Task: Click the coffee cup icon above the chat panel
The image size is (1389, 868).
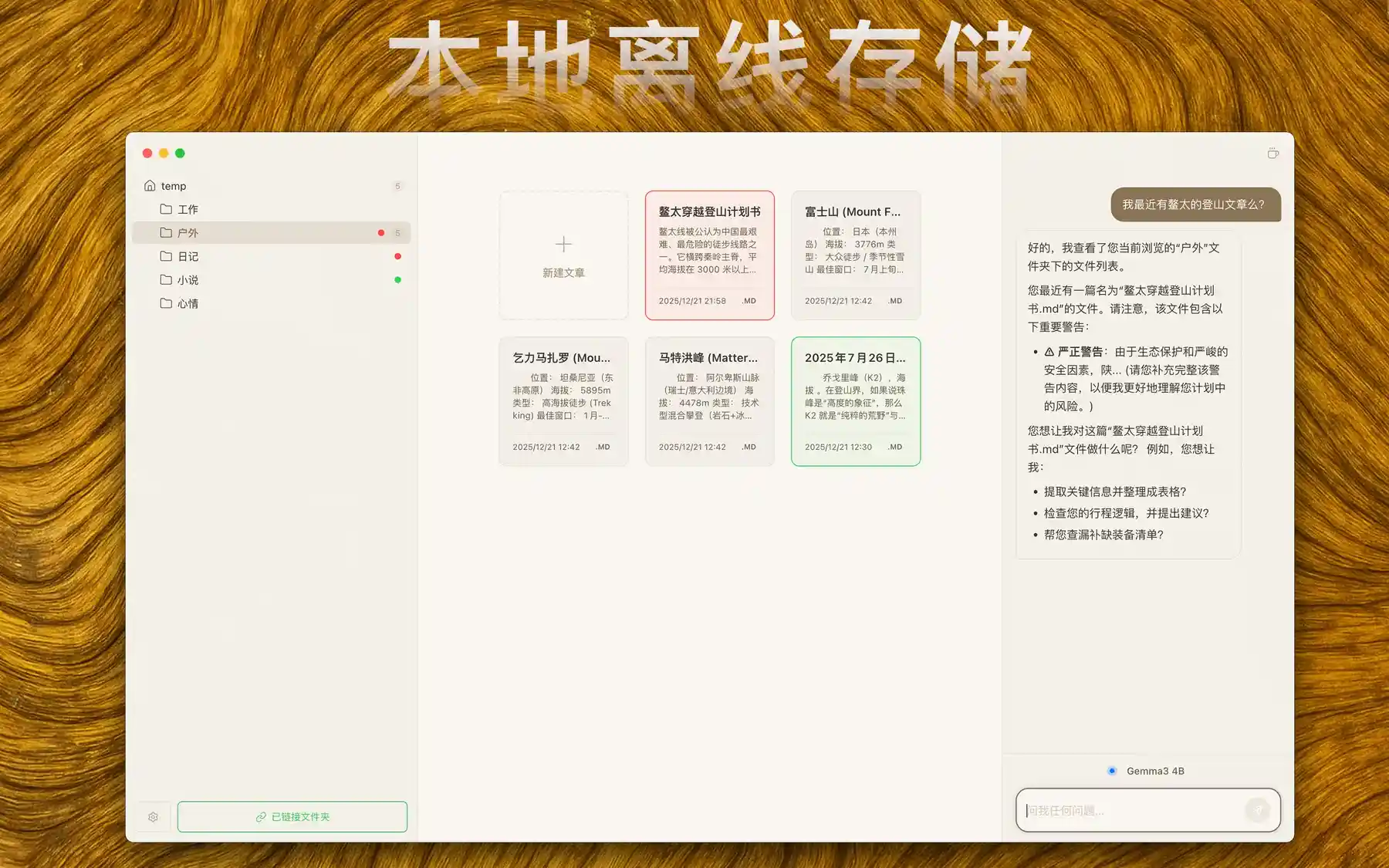Action: 1272,154
